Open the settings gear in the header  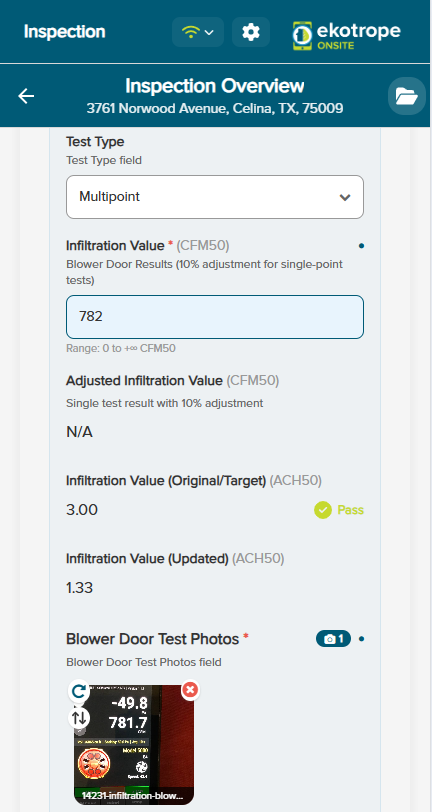251,32
